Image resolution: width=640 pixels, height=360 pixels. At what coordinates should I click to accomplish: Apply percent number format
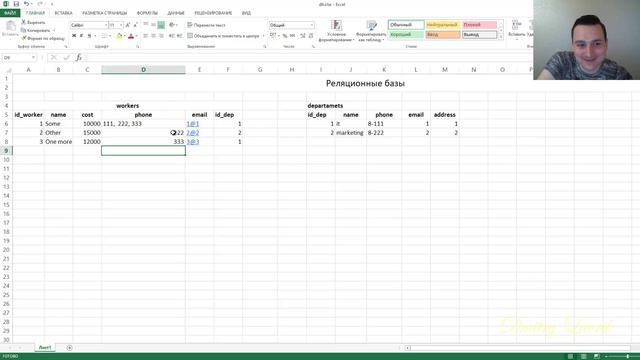pyautogui.click(x=285, y=36)
